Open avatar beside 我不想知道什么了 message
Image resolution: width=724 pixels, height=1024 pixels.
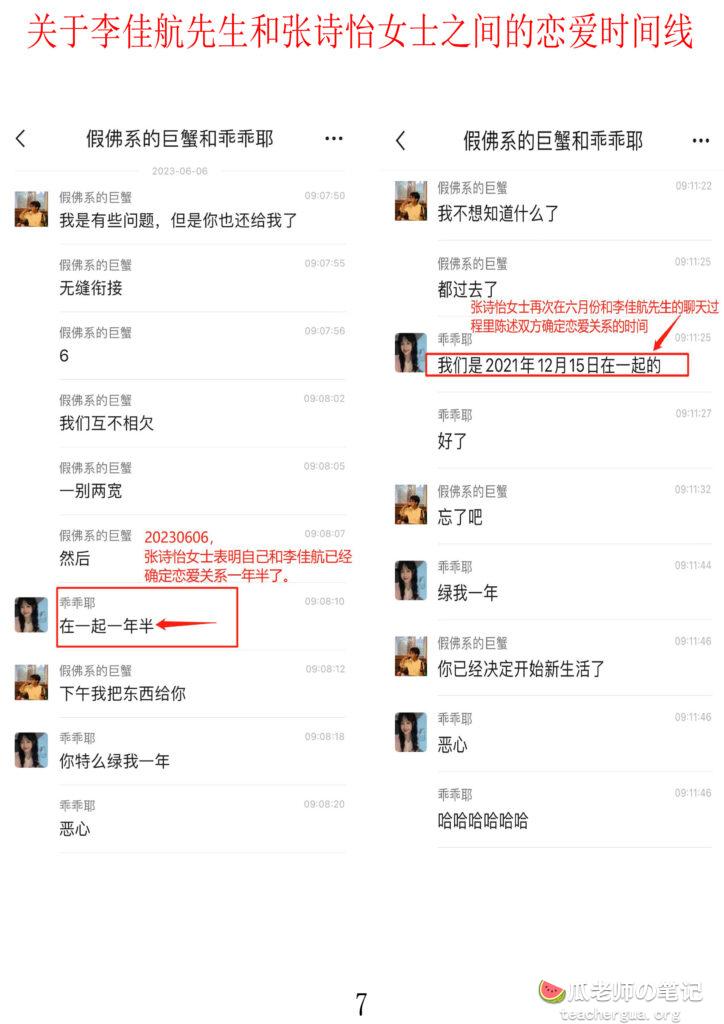[x=411, y=201]
